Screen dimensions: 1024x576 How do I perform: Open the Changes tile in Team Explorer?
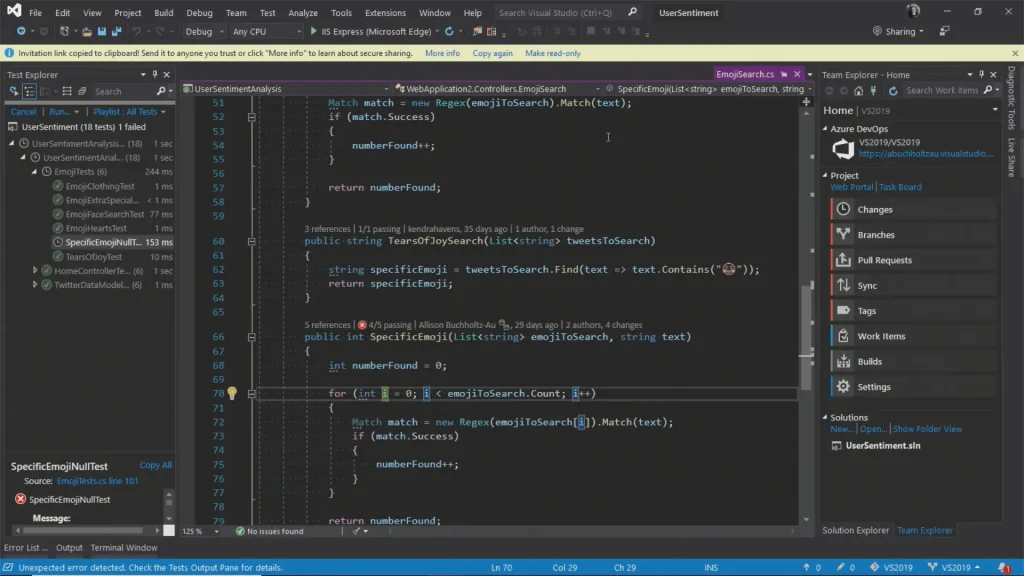(x=912, y=210)
